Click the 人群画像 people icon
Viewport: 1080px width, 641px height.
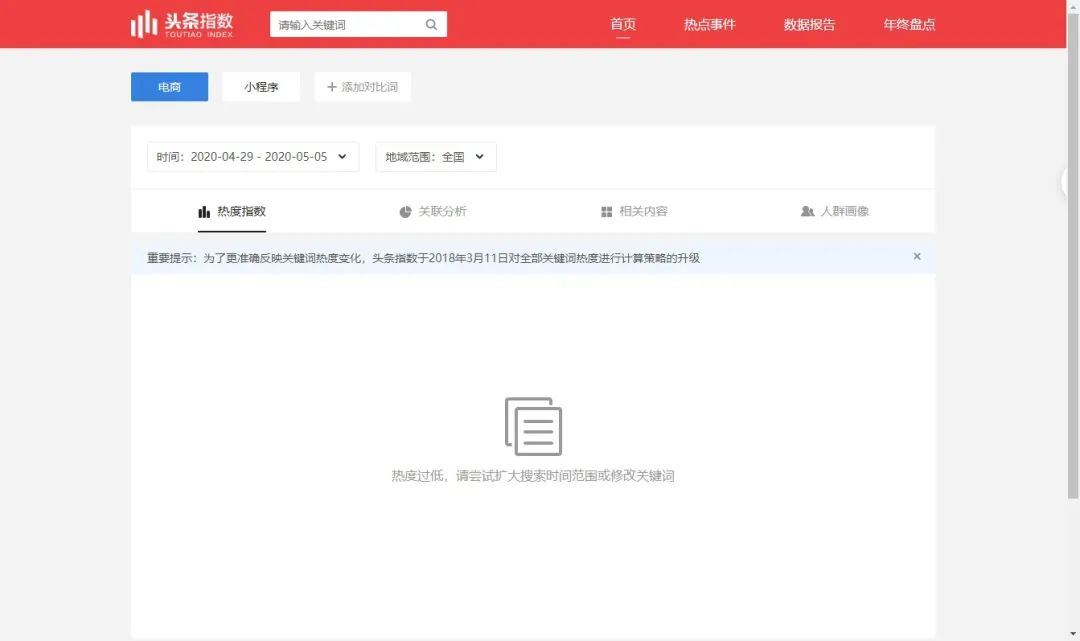point(807,211)
